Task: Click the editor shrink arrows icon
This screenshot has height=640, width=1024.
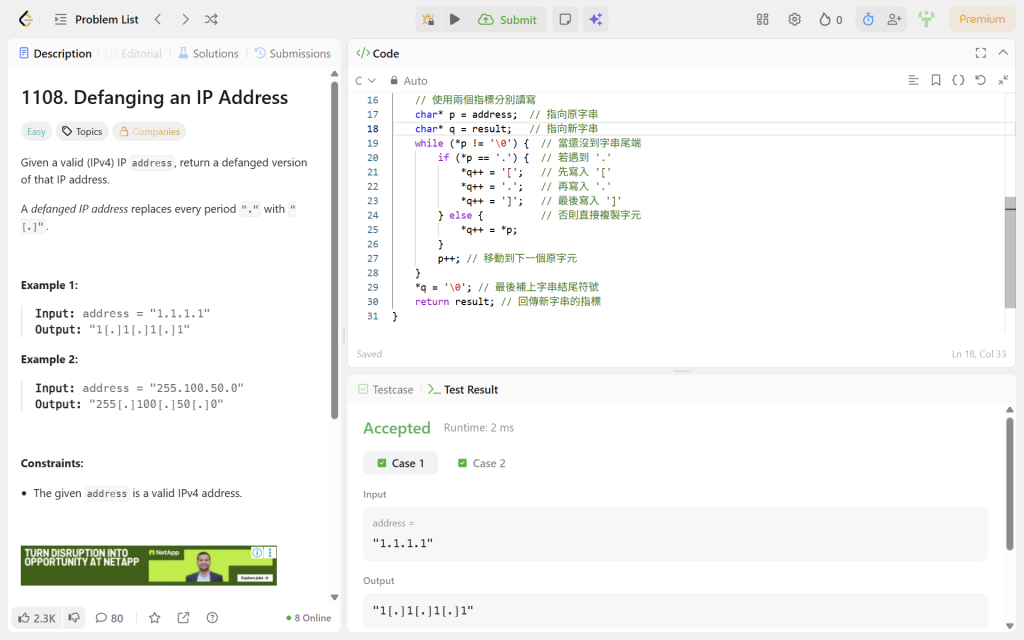Action: pos(1003,80)
